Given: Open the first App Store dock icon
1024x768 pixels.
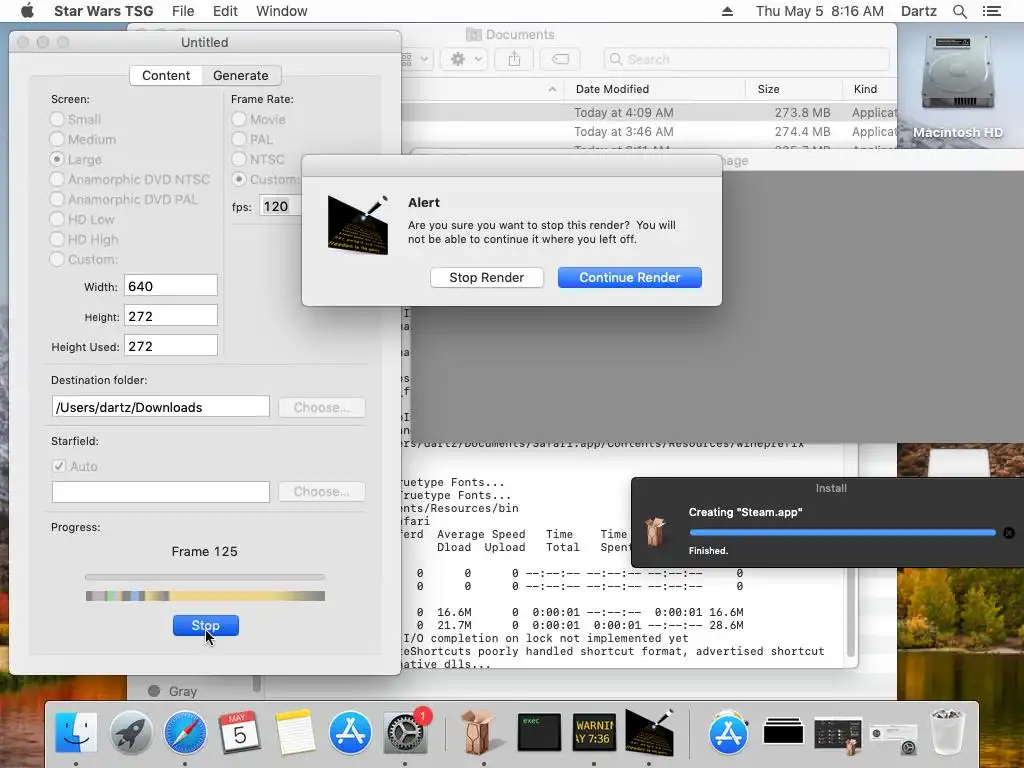Looking at the screenshot, I should click(x=350, y=733).
